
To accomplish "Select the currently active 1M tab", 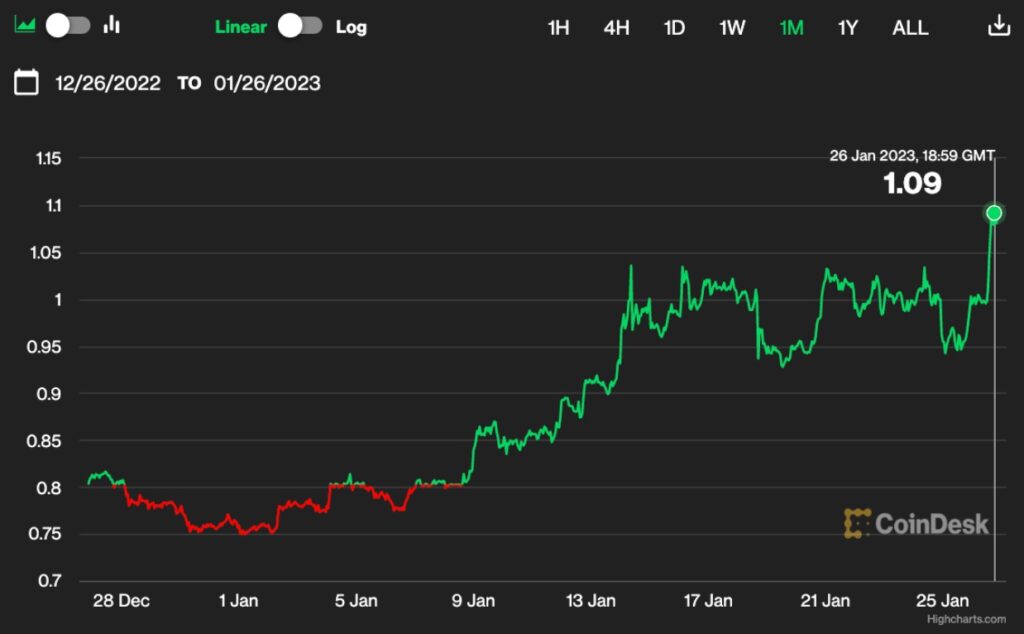I will (x=790, y=28).
